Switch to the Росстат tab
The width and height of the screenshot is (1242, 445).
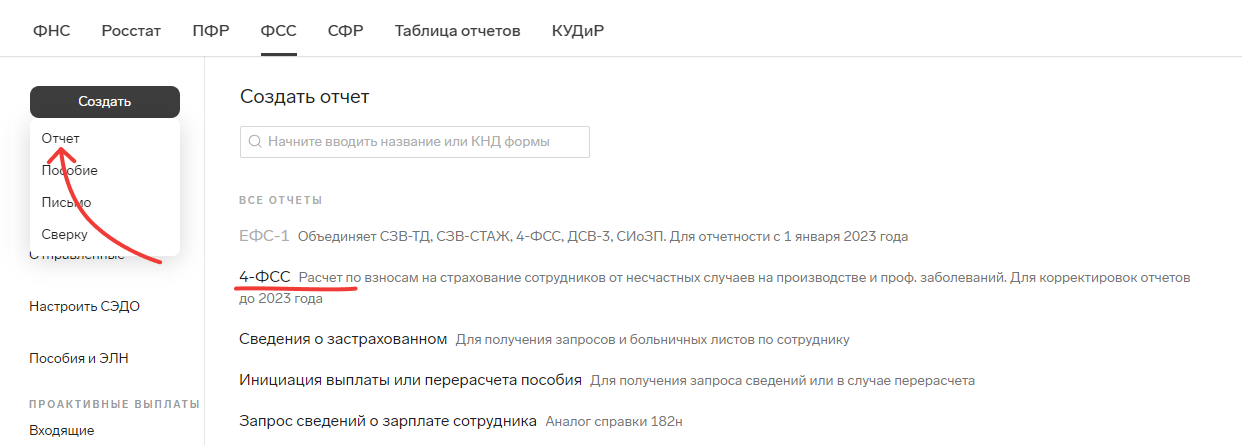[x=131, y=30]
